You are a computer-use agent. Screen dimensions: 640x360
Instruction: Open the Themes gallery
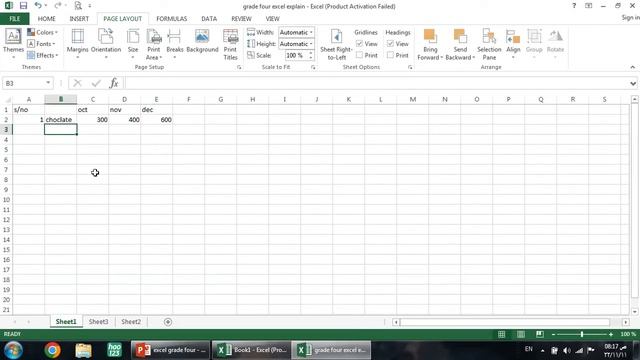coord(13,44)
